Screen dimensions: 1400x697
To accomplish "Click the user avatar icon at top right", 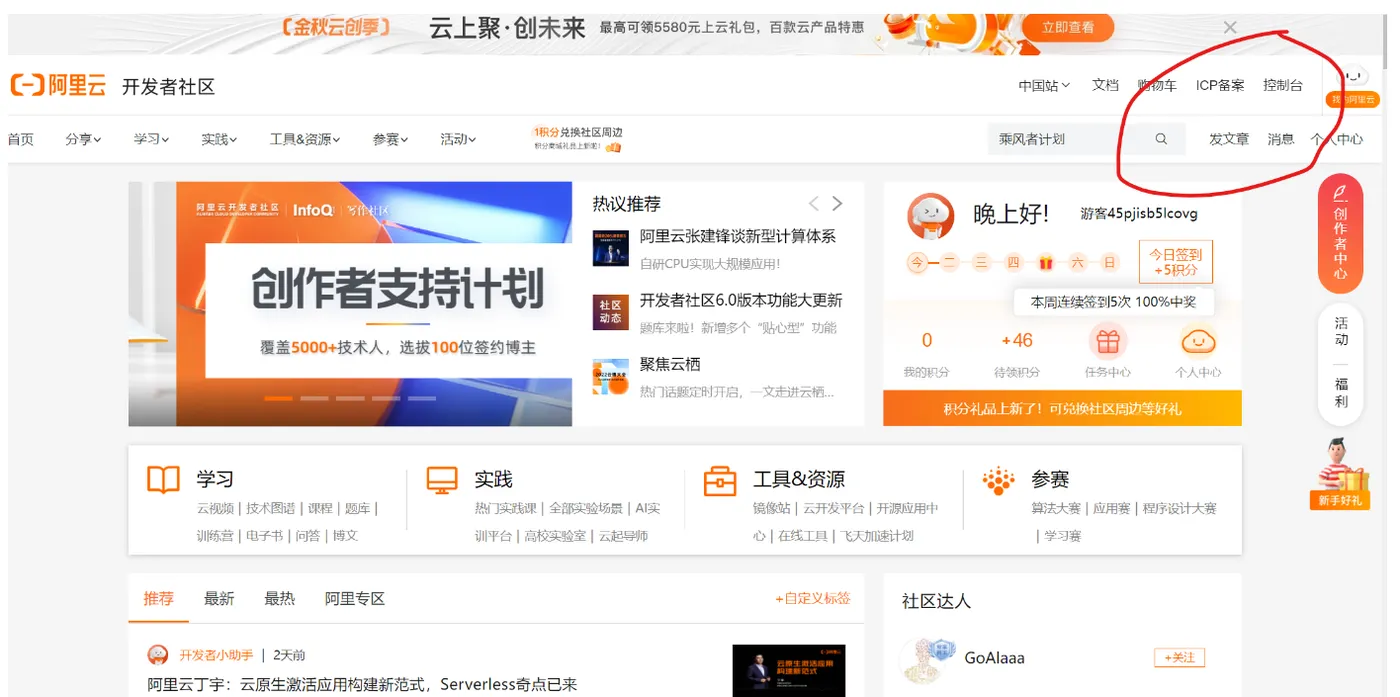I will click(x=1353, y=77).
